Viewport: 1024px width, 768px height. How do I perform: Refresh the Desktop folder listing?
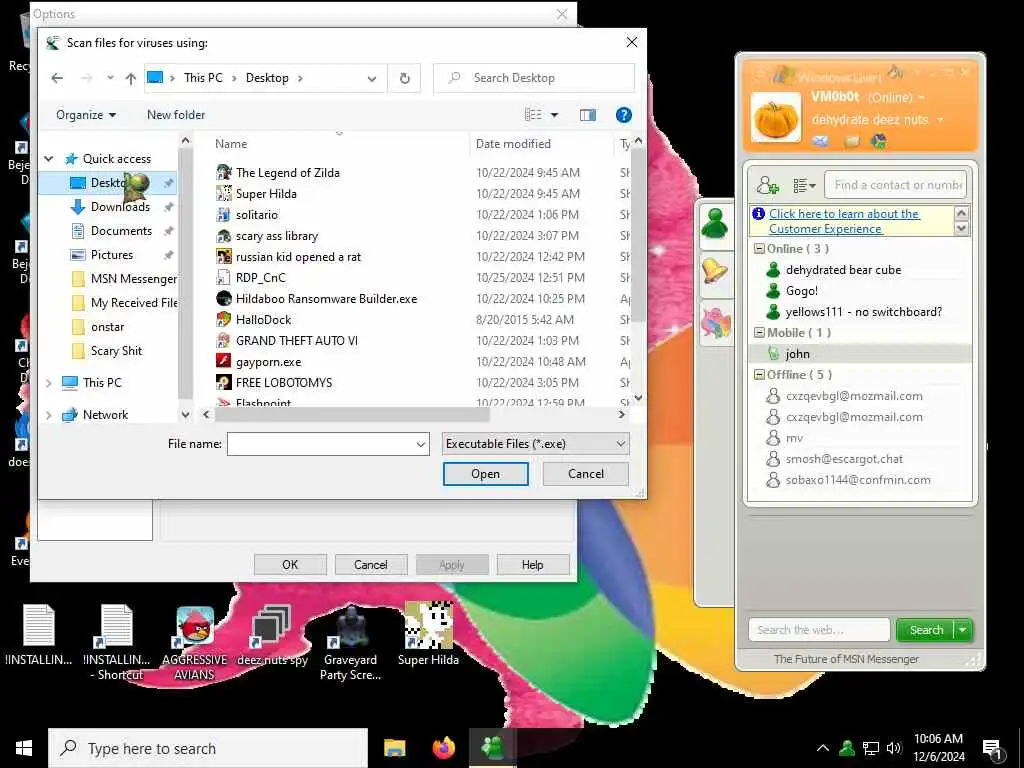(x=405, y=78)
